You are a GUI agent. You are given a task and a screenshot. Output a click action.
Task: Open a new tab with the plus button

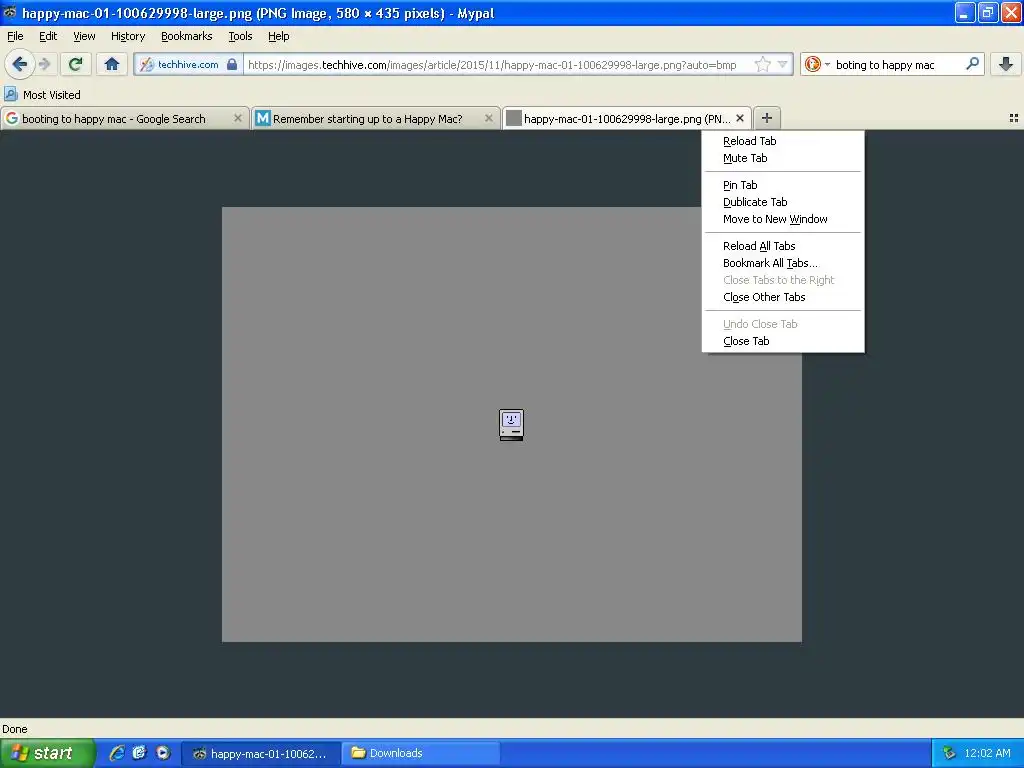pos(767,118)
